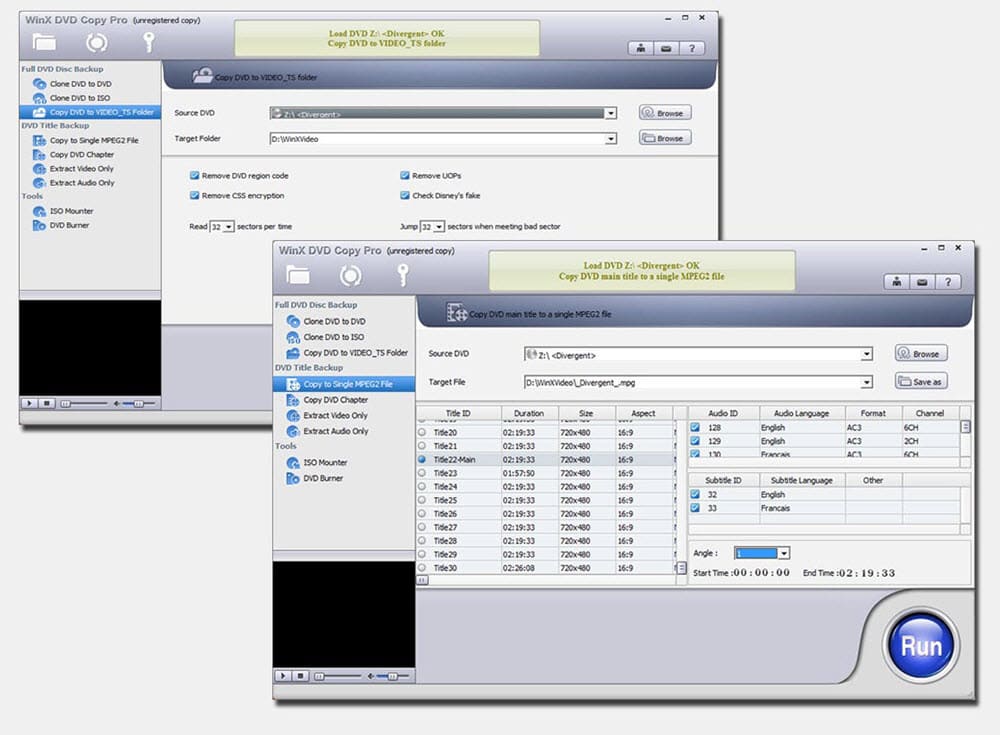Uncheck subtitle 32 English checkbox
1000x735 pixels.
pyautogui.click(x=695, y=494)
